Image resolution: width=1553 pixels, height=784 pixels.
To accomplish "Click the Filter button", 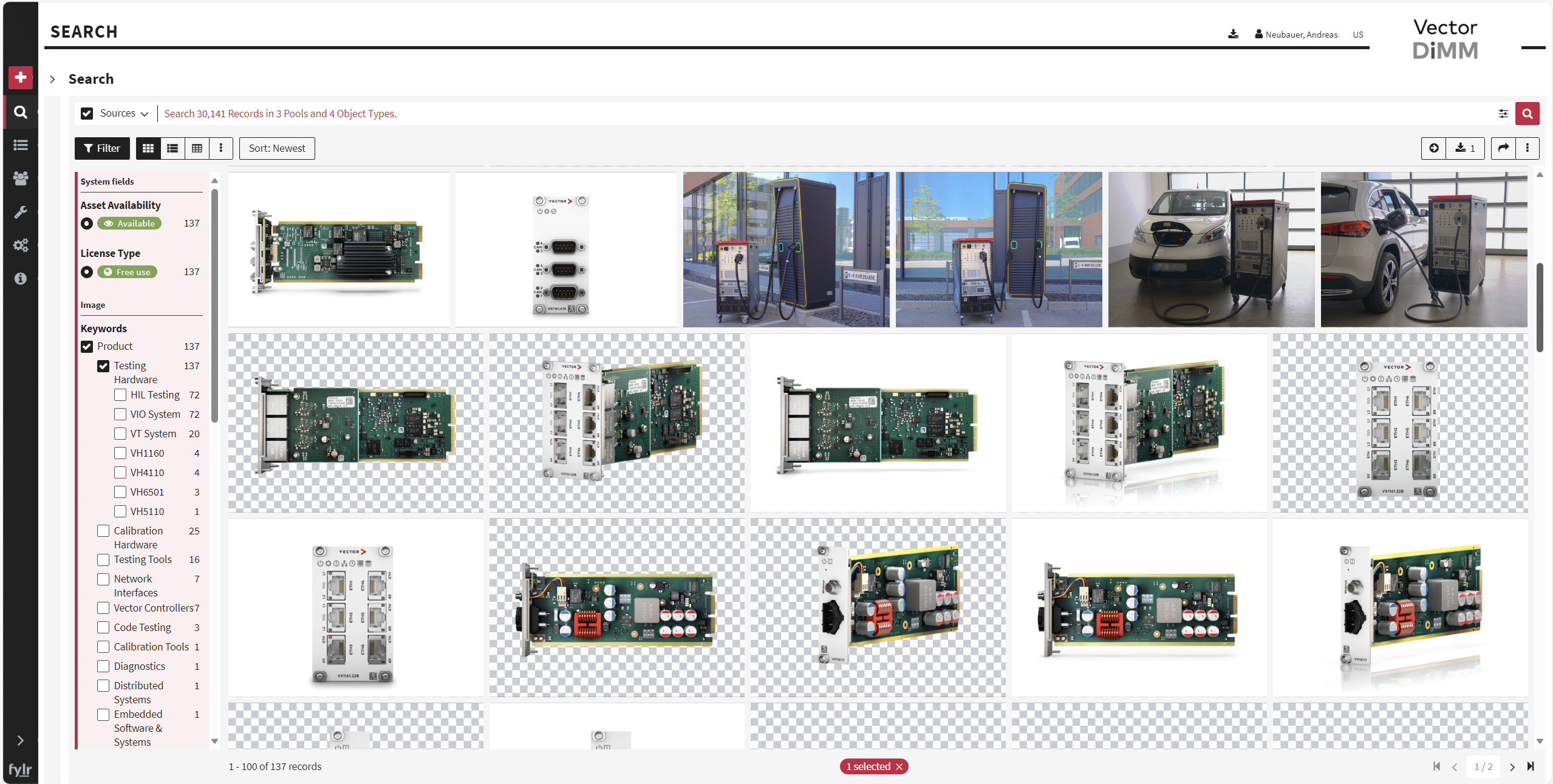I will click(x=102, y=148).
